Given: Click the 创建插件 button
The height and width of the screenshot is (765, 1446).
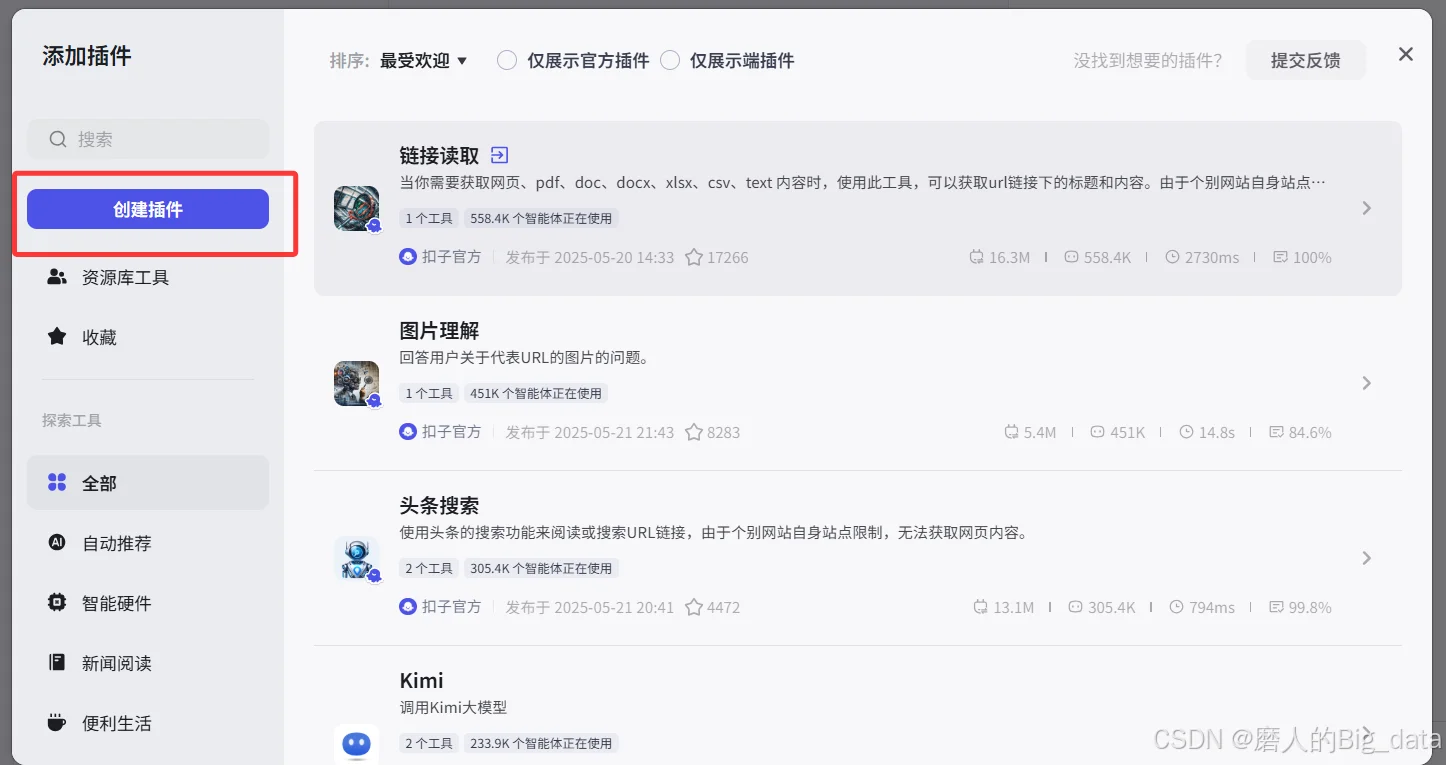Looking at the screenshot, I should [148, 209].
